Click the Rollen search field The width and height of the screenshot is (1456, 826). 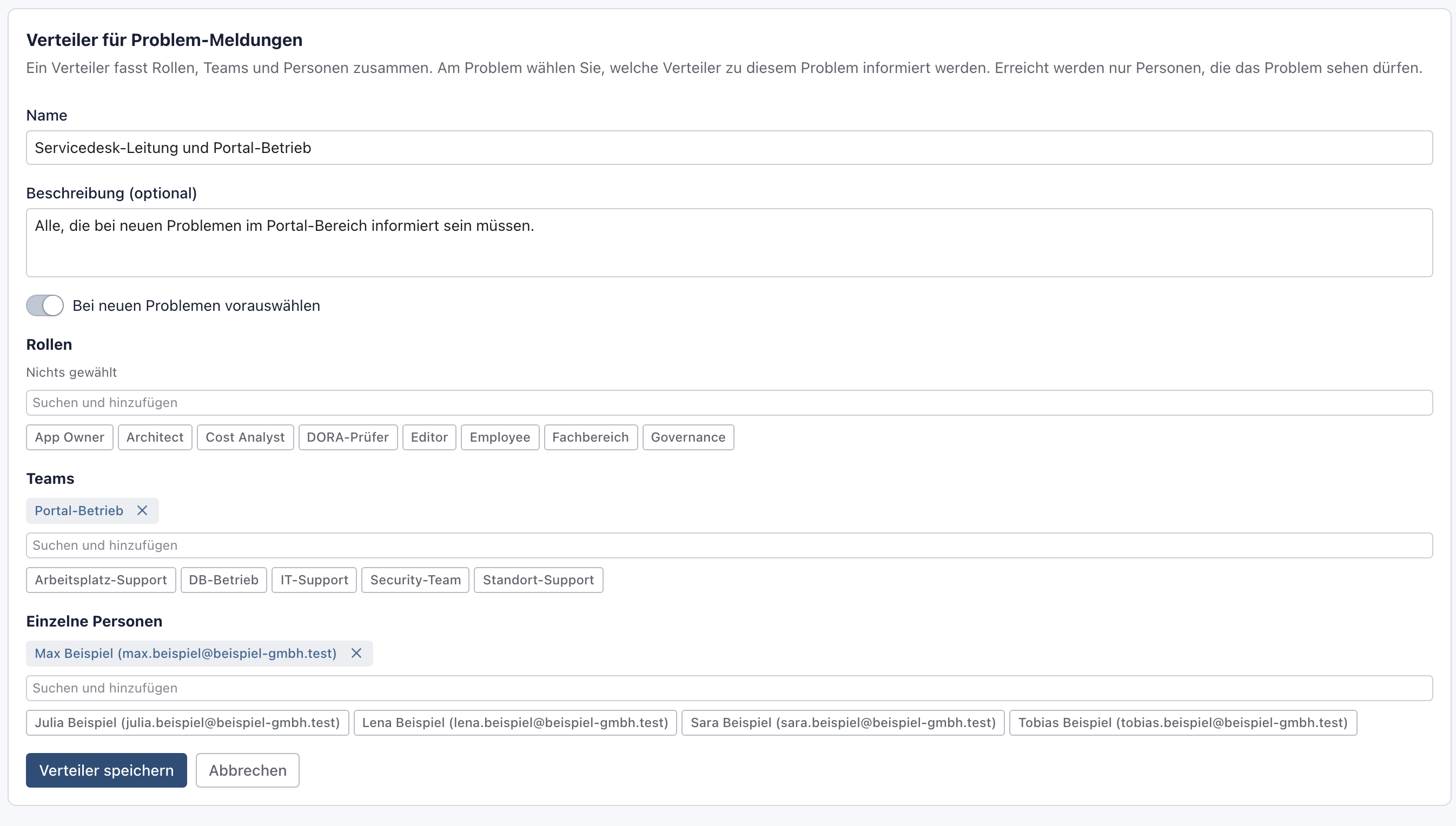tap(729, 403)
